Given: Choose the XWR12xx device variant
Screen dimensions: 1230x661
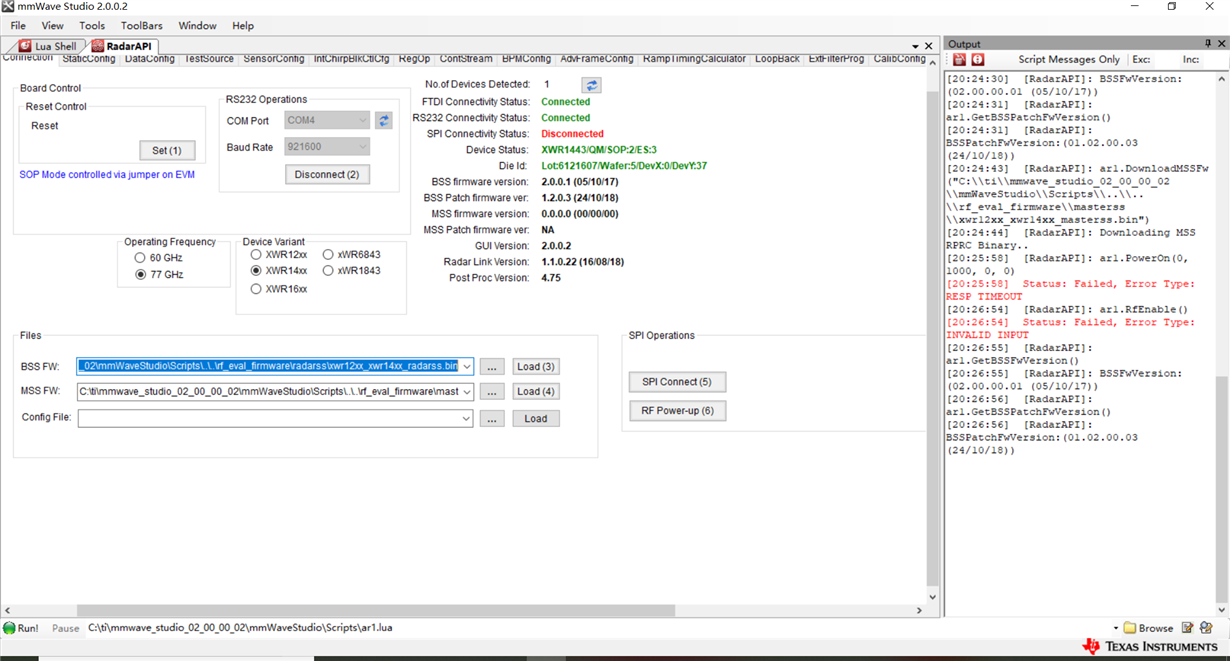Looking at the screenshot, I should 280,255.
